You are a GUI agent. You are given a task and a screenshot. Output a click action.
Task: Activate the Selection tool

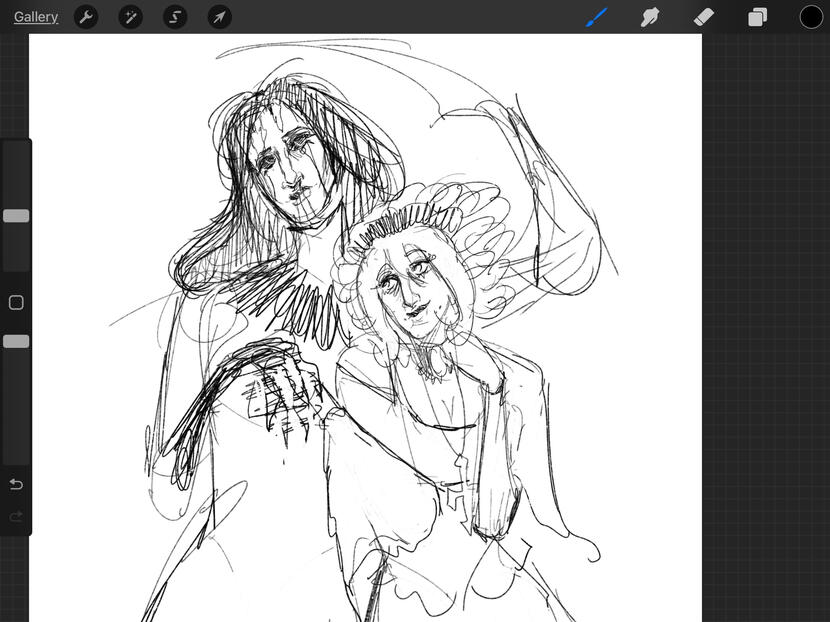click(x=175, y=17)
